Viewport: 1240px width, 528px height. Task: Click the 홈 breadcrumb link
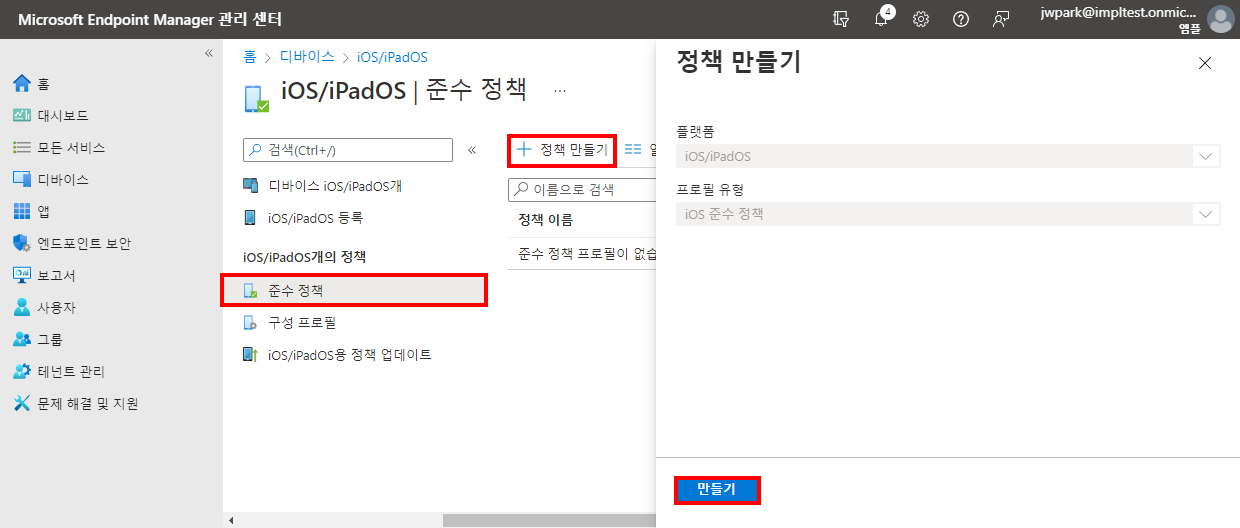point(251,57)
